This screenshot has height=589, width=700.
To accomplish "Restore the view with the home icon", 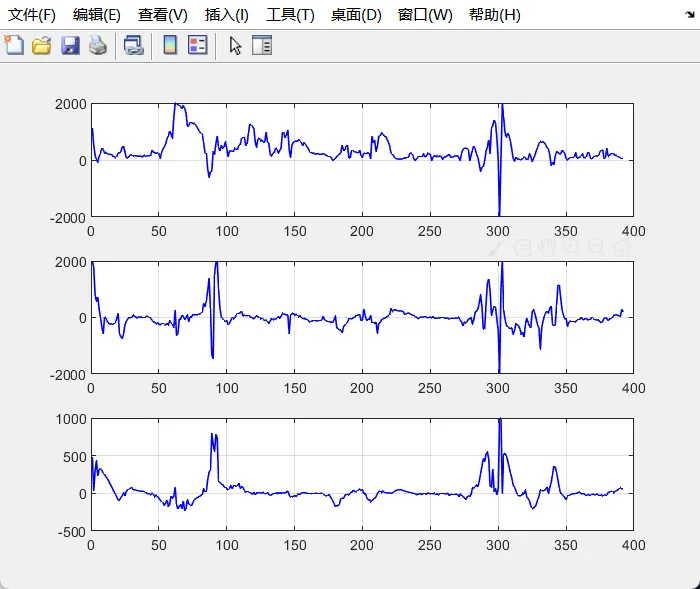I will [x=621, y=247].
